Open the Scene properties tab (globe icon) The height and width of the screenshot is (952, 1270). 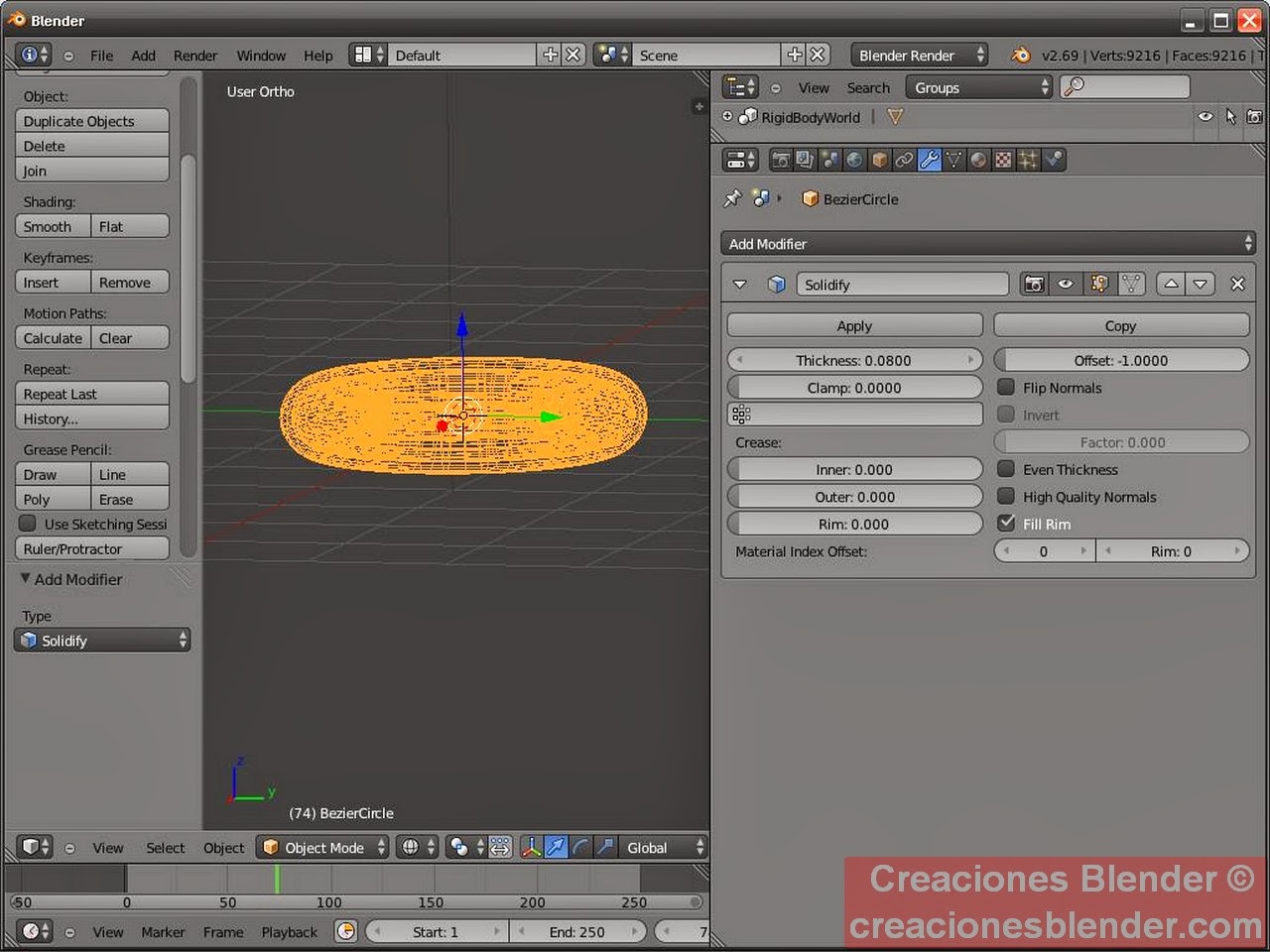pos(855,160)
